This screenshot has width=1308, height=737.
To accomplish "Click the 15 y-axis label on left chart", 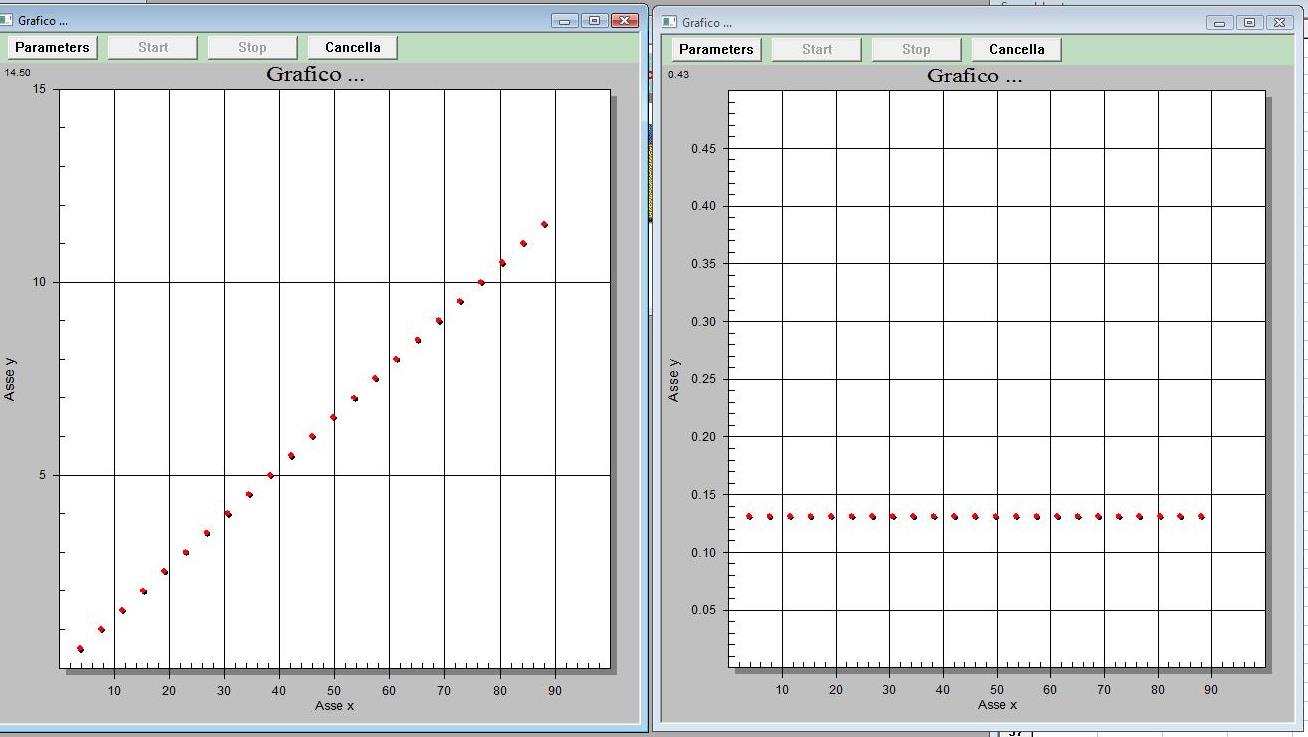I will coord(39,89).
